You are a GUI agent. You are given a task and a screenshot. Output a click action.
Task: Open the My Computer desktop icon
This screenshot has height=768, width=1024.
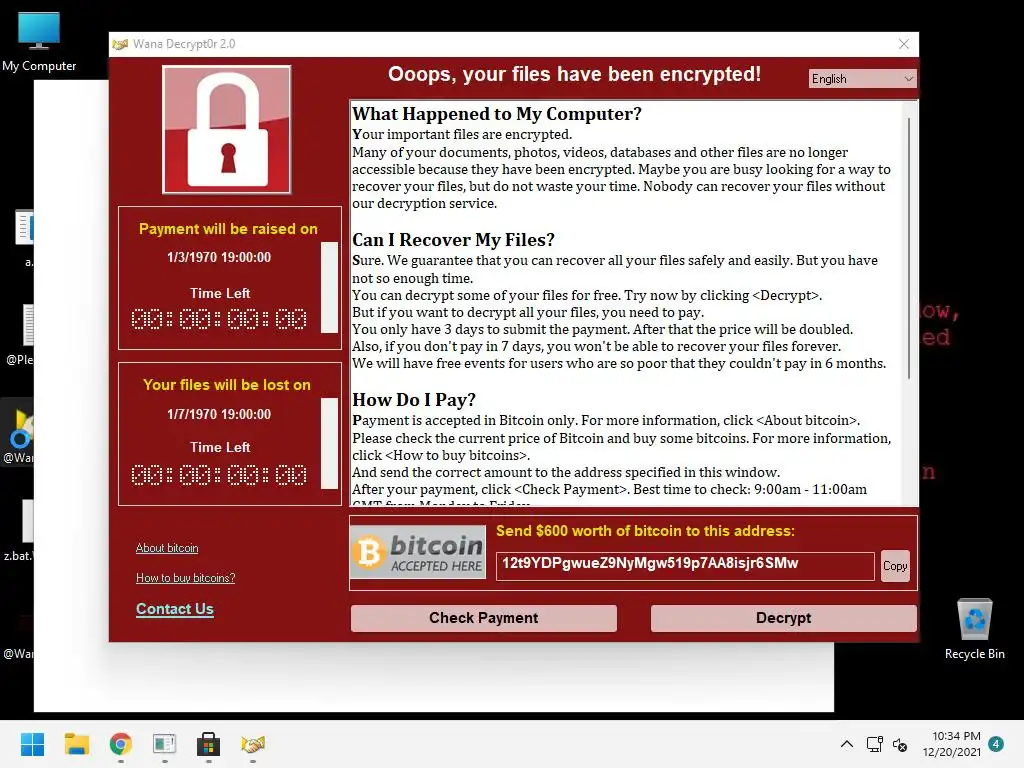(39, 42)
